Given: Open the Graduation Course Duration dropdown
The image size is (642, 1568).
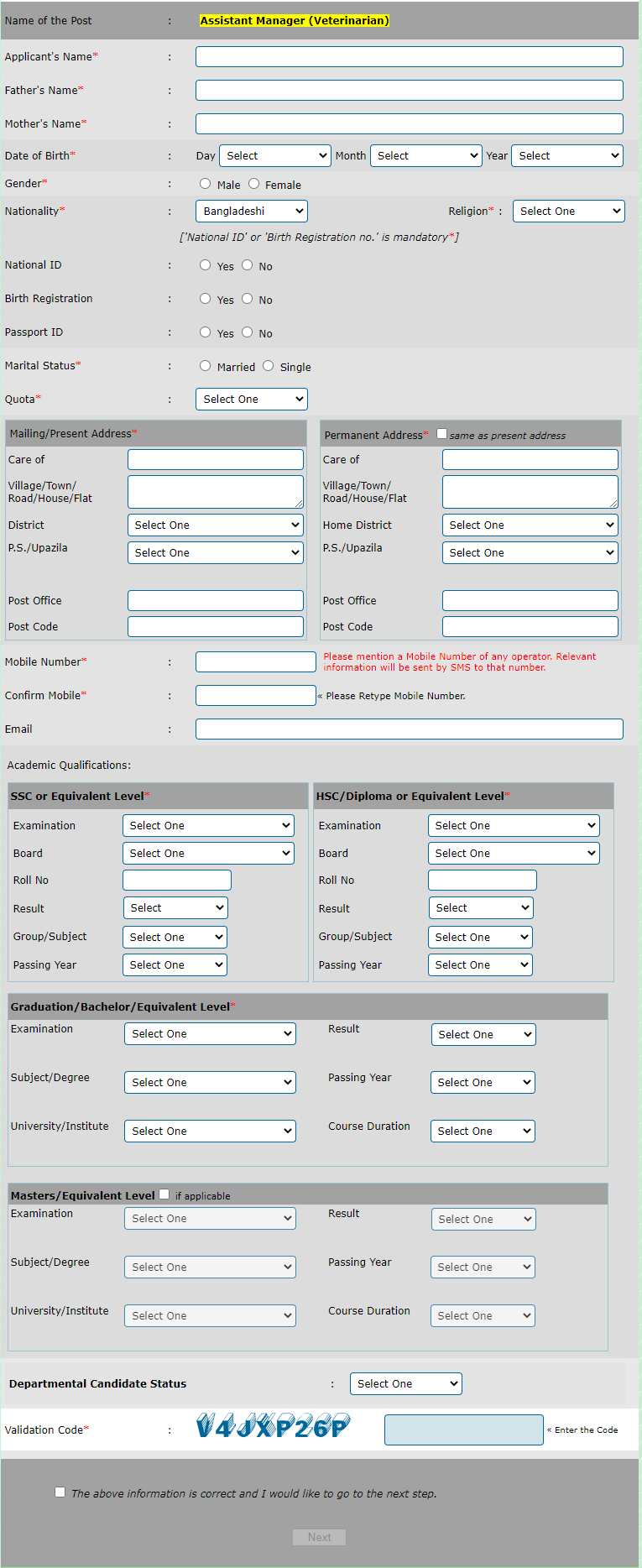Looking at the screenshot, I should coord(483,1132).
